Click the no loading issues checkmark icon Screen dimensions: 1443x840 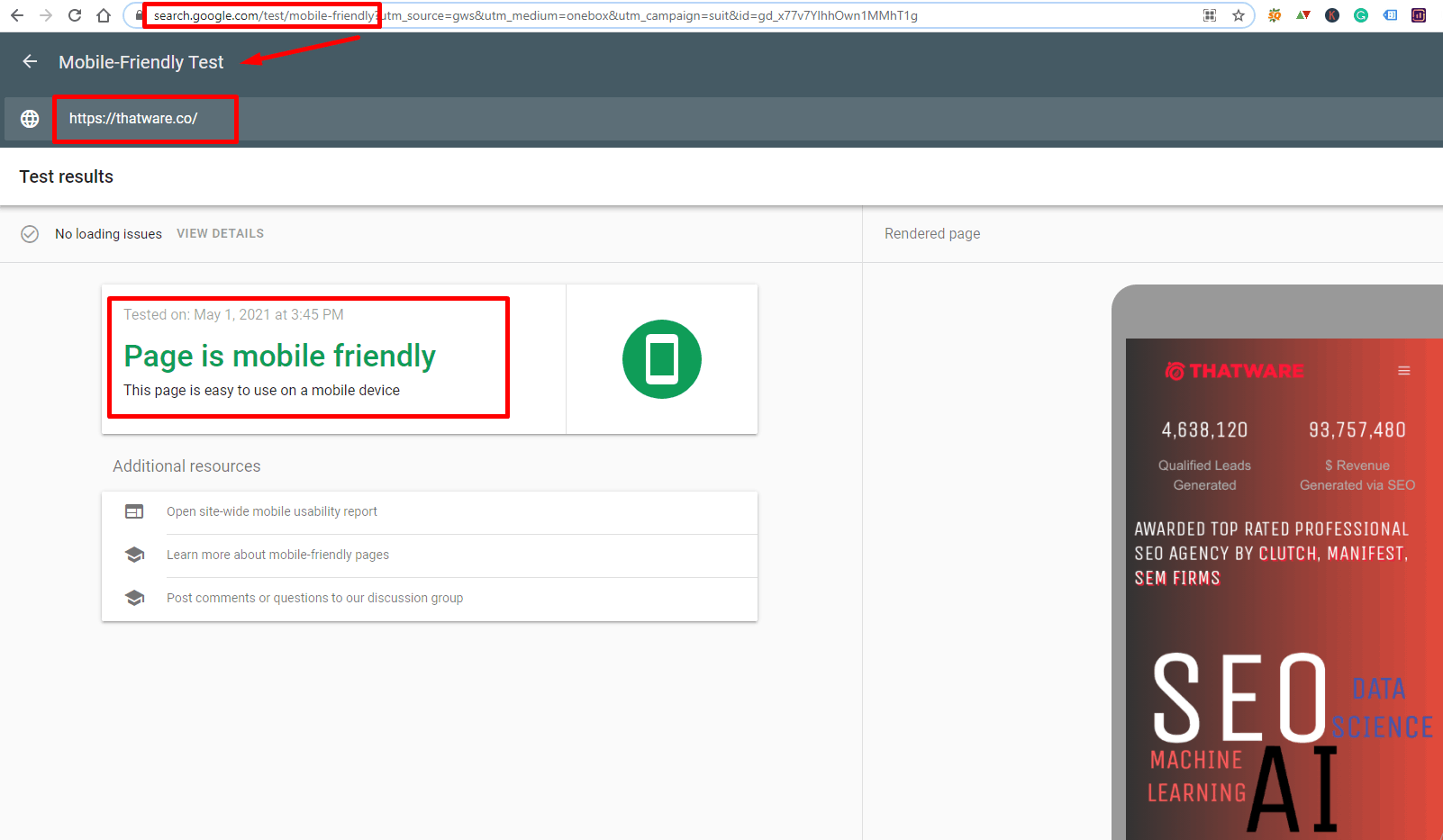click(30, 234)
